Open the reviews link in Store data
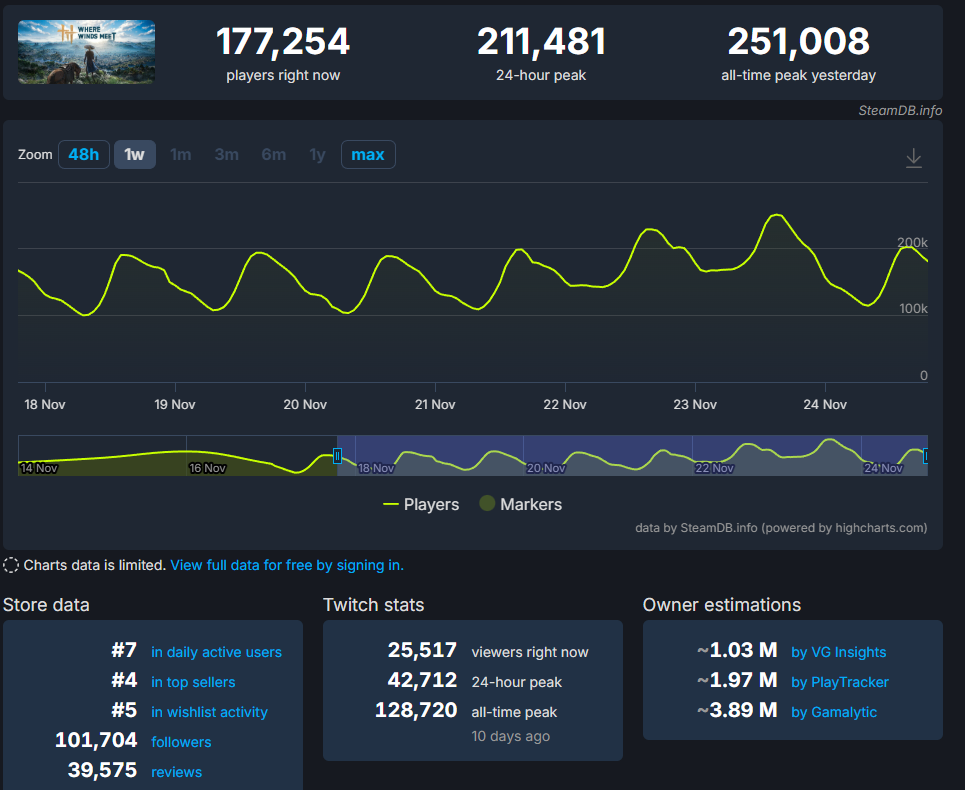Image resolution: width=965 pixels, height=790 pixels. [x=176, y=772]
